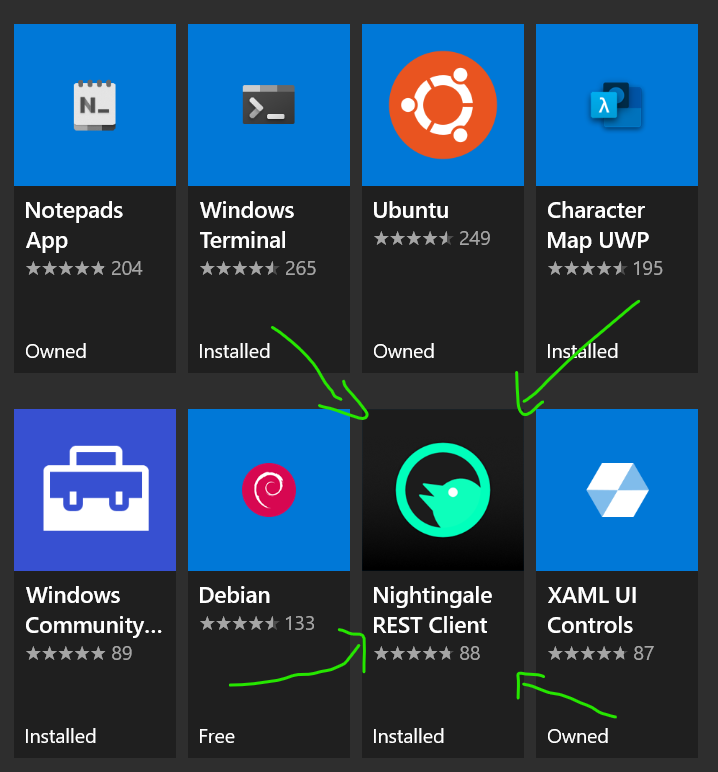This screenshot has width=718, height=772.
Task: Click "Installed" under Nightingale REST Client
Action: [x=408, y=737]
